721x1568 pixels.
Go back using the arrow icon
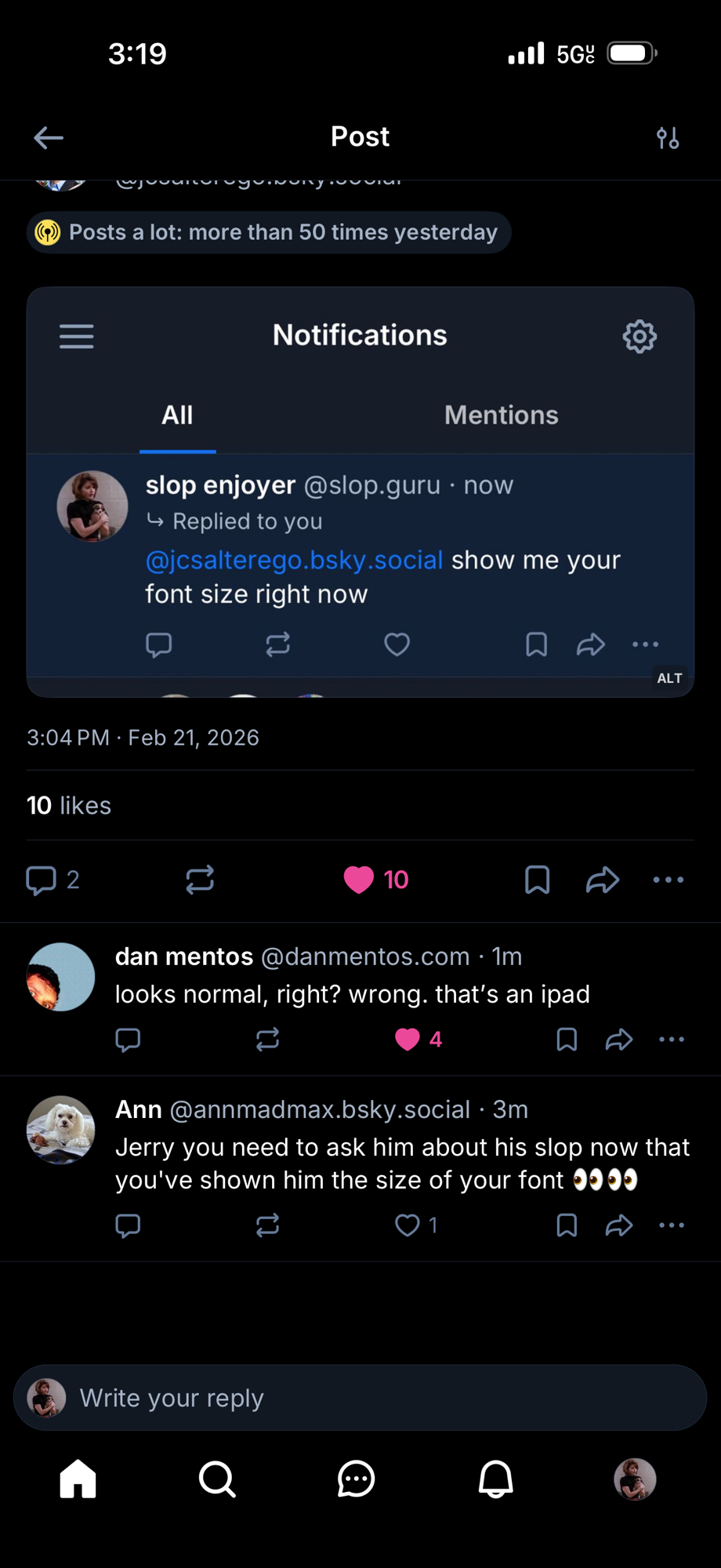(49, 138)
